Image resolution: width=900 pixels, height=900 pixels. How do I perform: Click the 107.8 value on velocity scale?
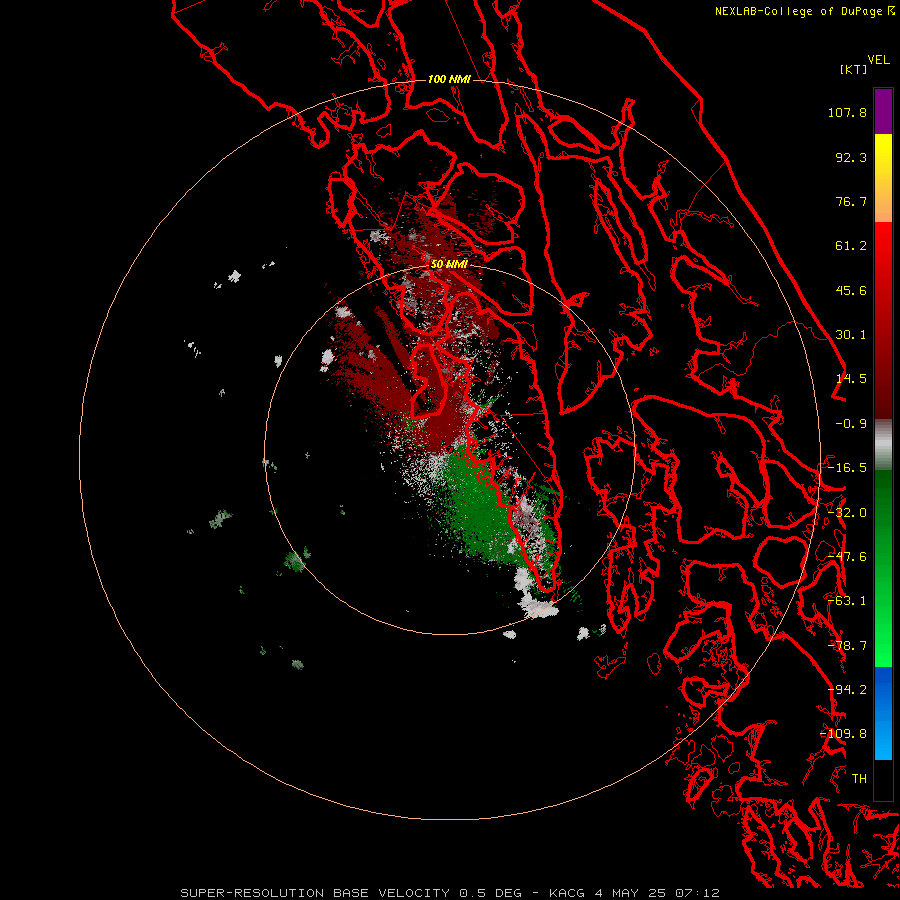(847, 112)
